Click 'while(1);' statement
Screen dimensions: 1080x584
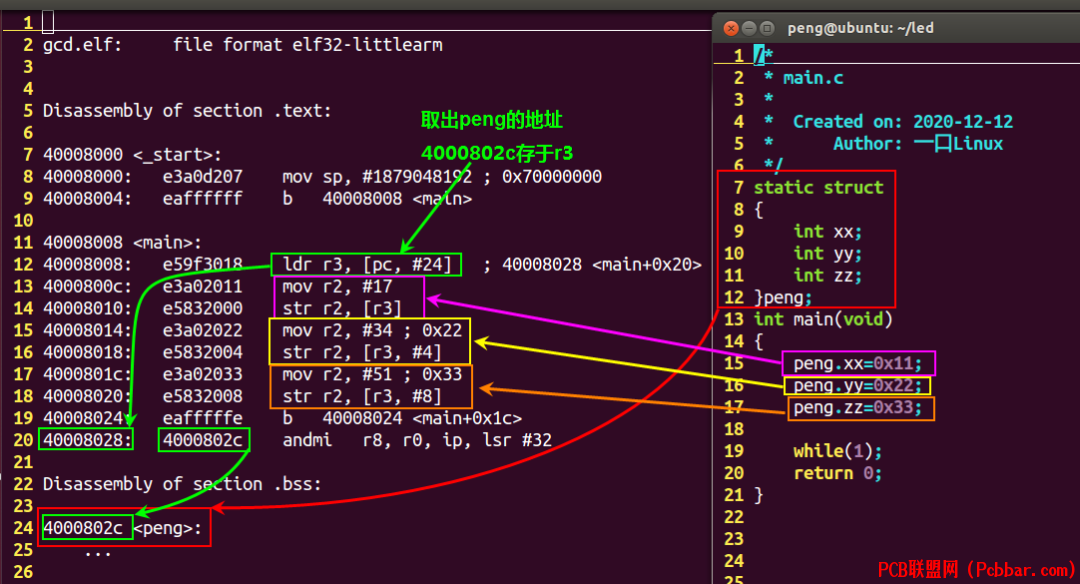click(838, 451)
